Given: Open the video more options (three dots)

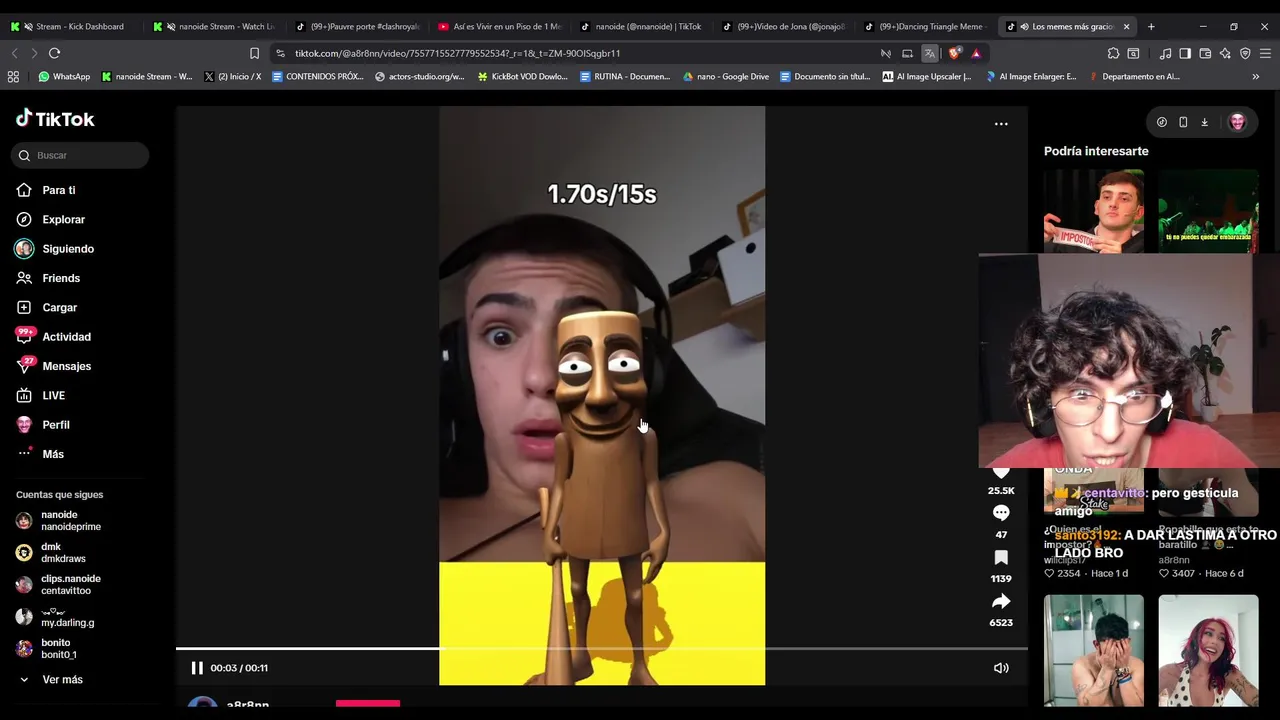Looking at the screenshot, I should pos(1001,124).
